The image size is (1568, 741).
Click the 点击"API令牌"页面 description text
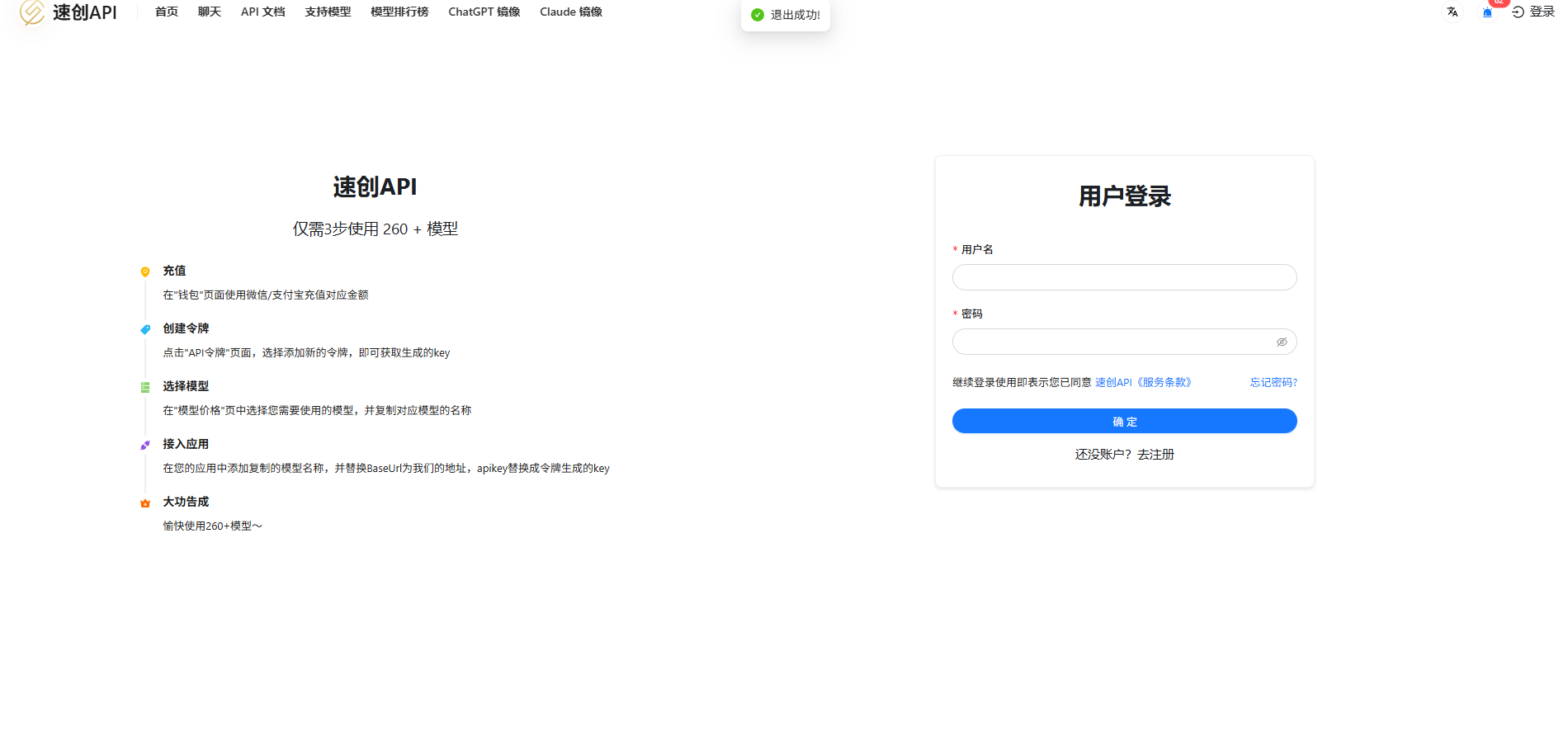click(306, 352)
